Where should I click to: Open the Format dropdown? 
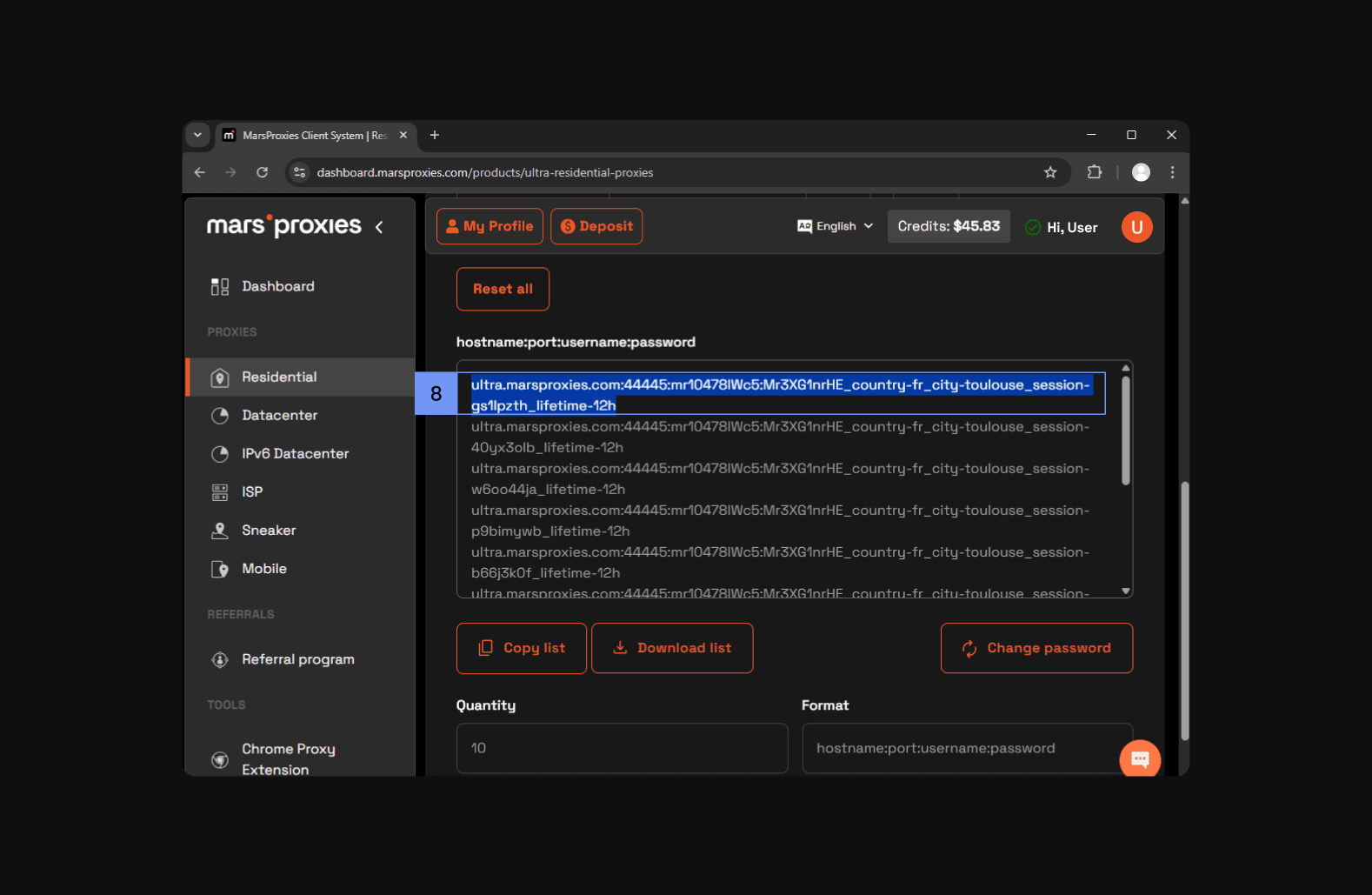(967, 748)
